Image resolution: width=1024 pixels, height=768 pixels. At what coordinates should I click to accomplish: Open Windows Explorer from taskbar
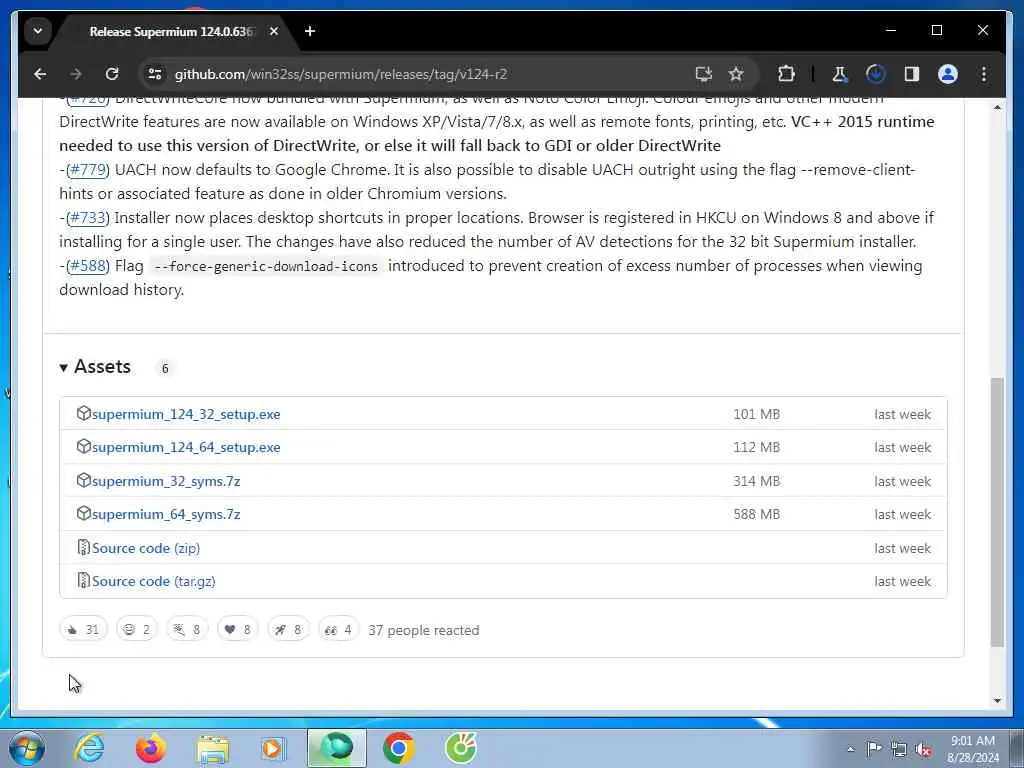[x=213, y=749]
